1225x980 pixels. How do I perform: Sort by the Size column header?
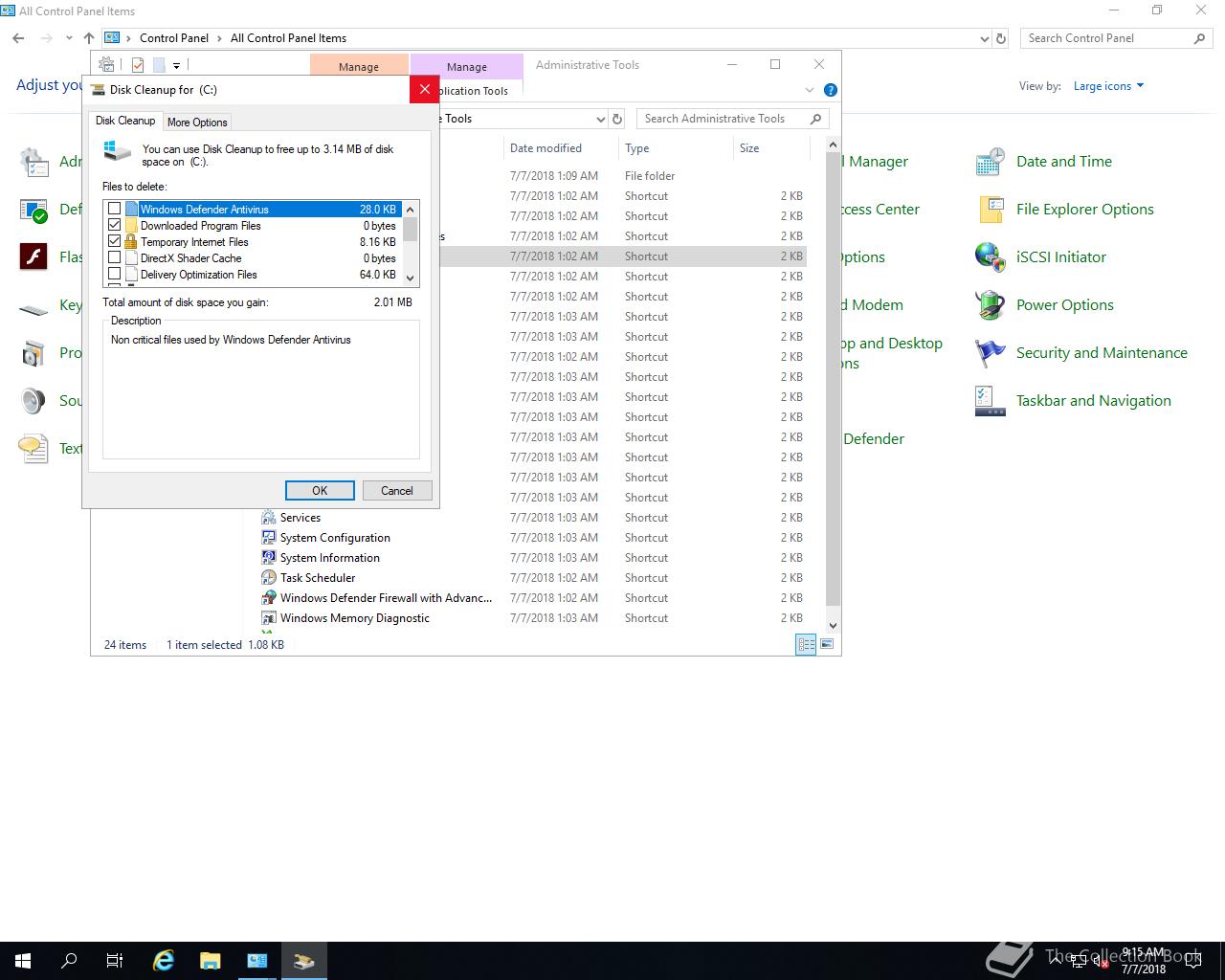(x=771, y=148)
